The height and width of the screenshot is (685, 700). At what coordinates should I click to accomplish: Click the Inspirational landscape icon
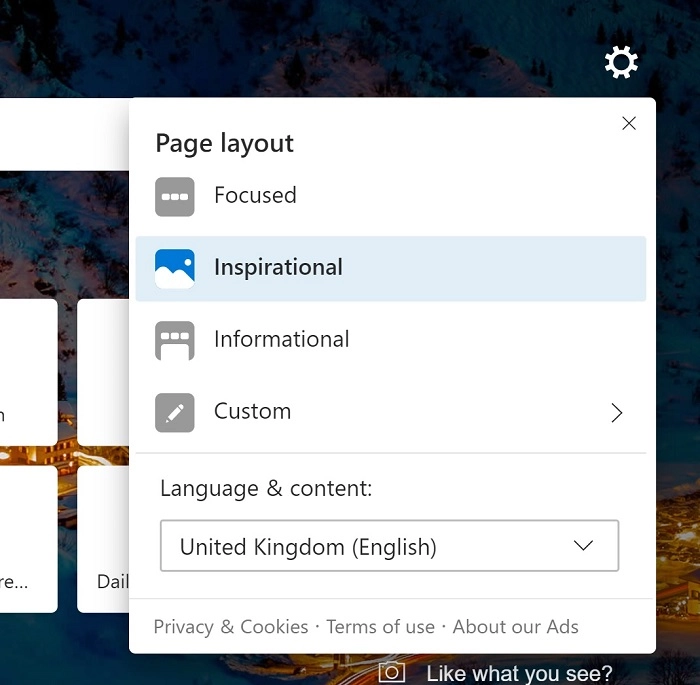point(175,268)
